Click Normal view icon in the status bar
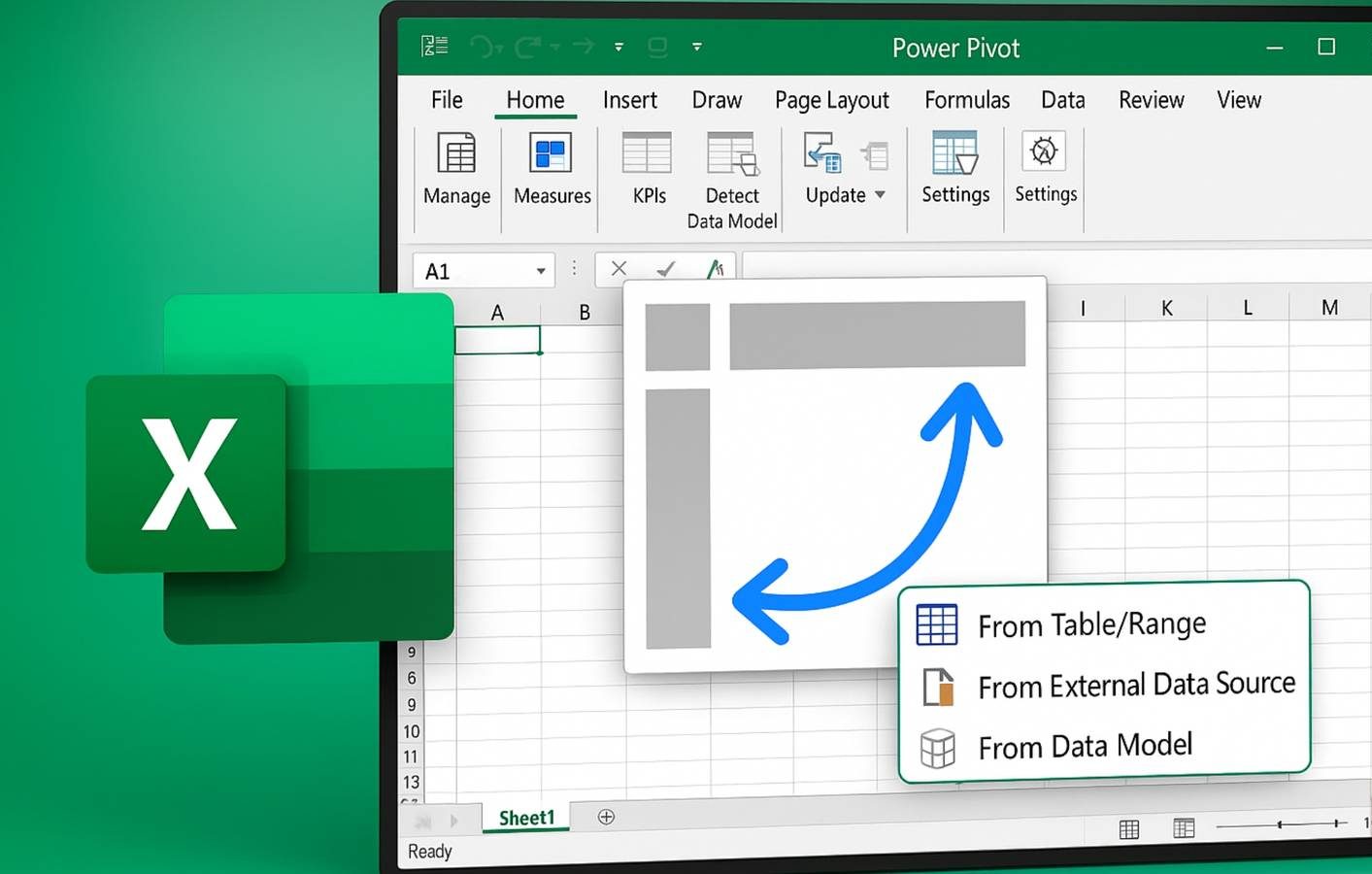Screen dimensions: 1372x874 click(x=1129, y=828)
